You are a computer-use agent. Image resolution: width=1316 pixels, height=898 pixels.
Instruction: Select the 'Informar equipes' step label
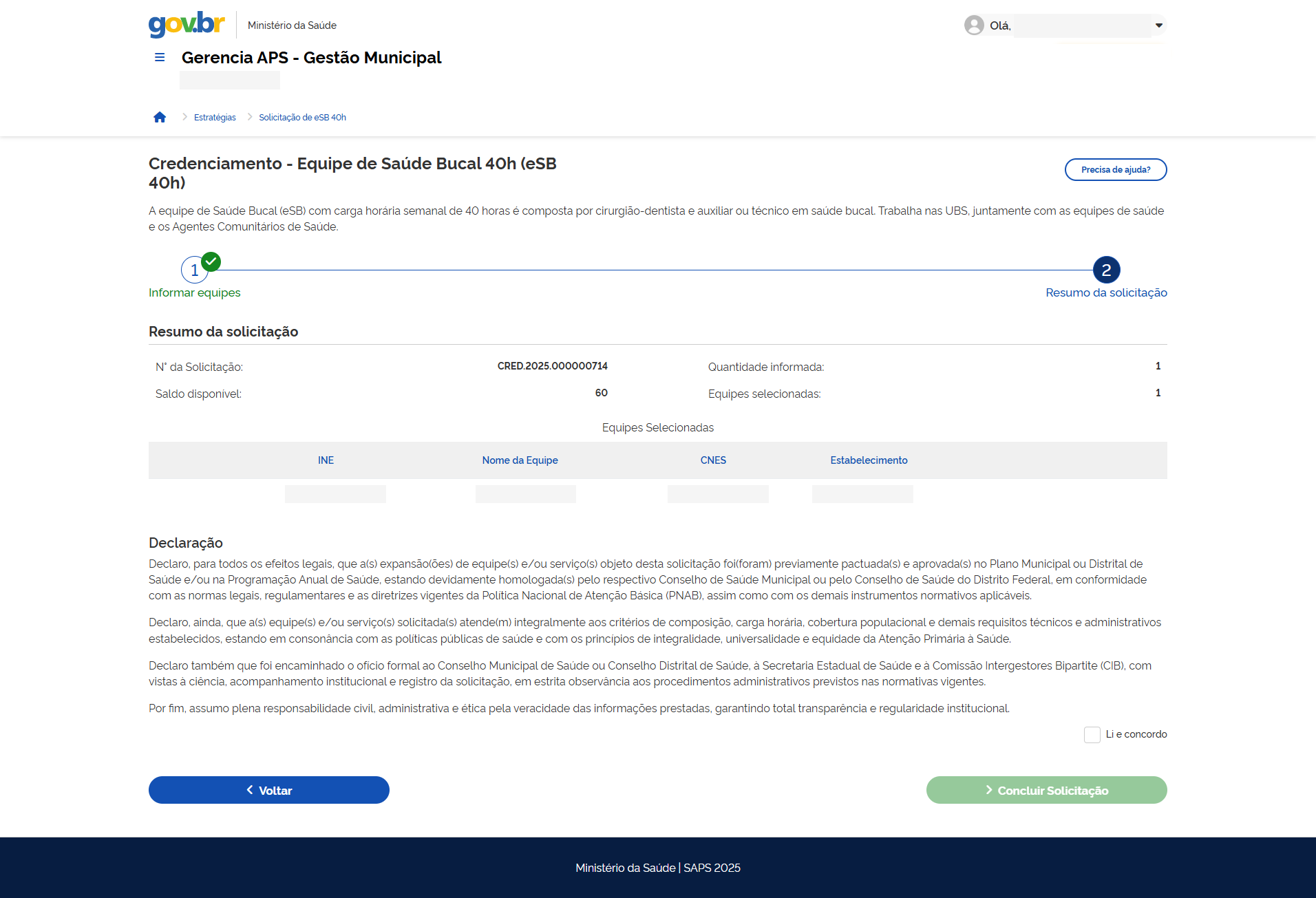tap(195, 293)
